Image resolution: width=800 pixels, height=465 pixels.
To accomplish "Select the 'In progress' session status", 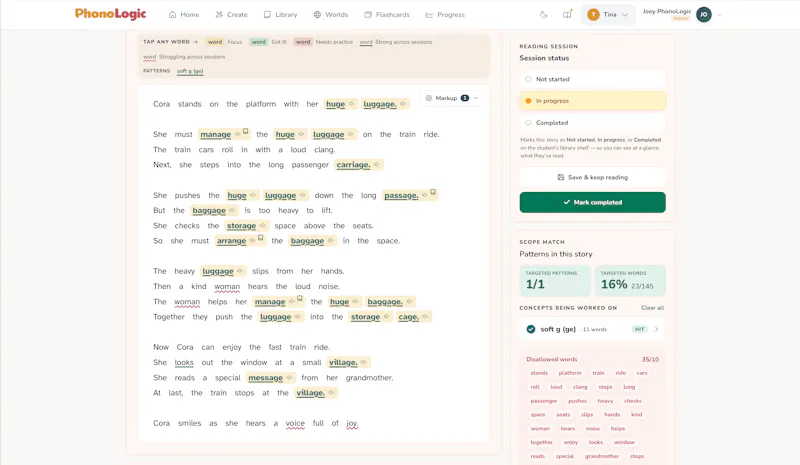I will coord(592,101).
